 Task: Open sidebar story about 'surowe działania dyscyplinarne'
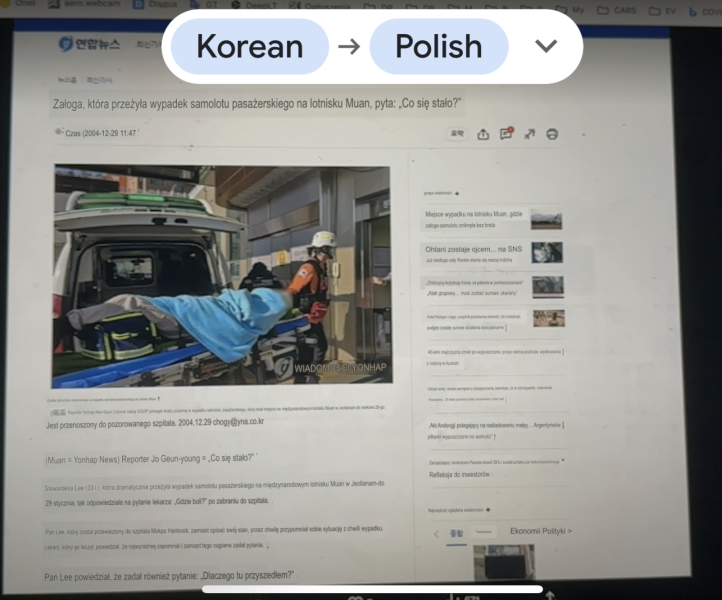click(474, 322)
